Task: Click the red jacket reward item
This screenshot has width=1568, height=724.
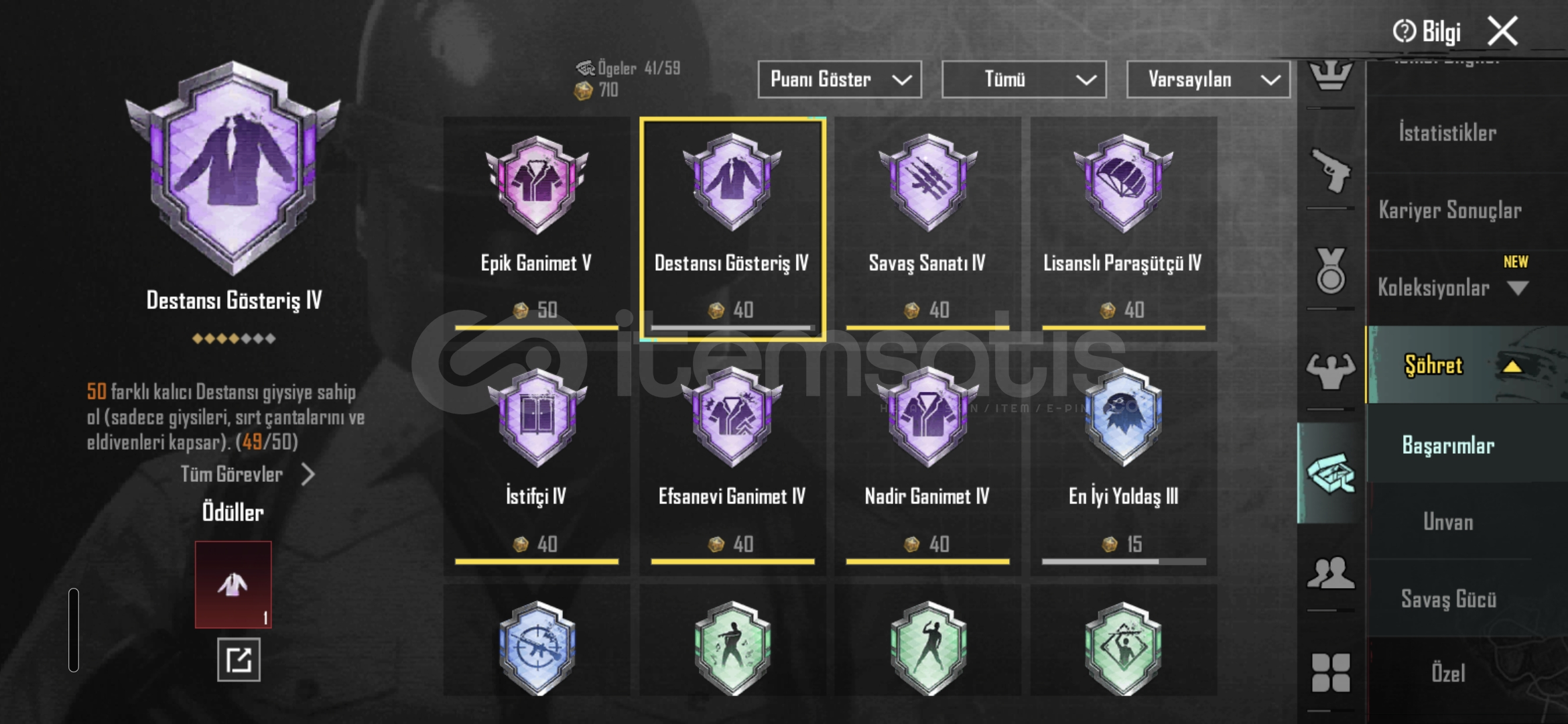Action: (x=233, y=585)
